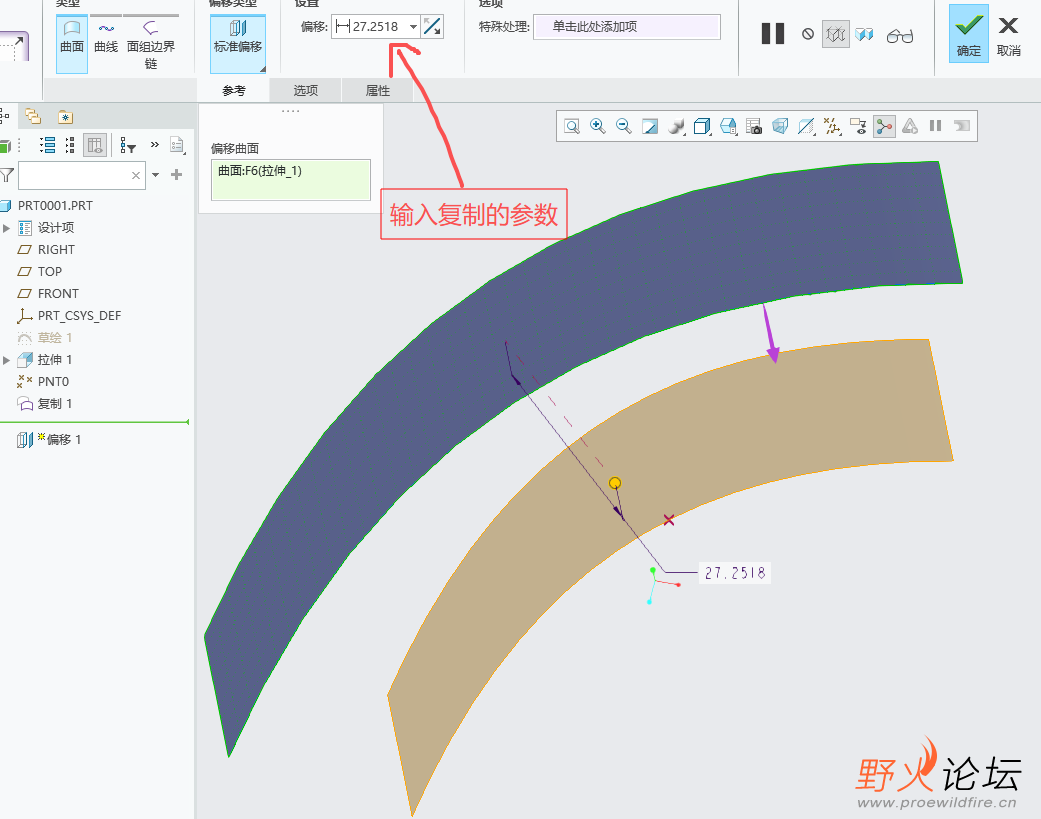Click the Zoom In icon
Viewport: 1041px width, 819px height.
[598, 126]
